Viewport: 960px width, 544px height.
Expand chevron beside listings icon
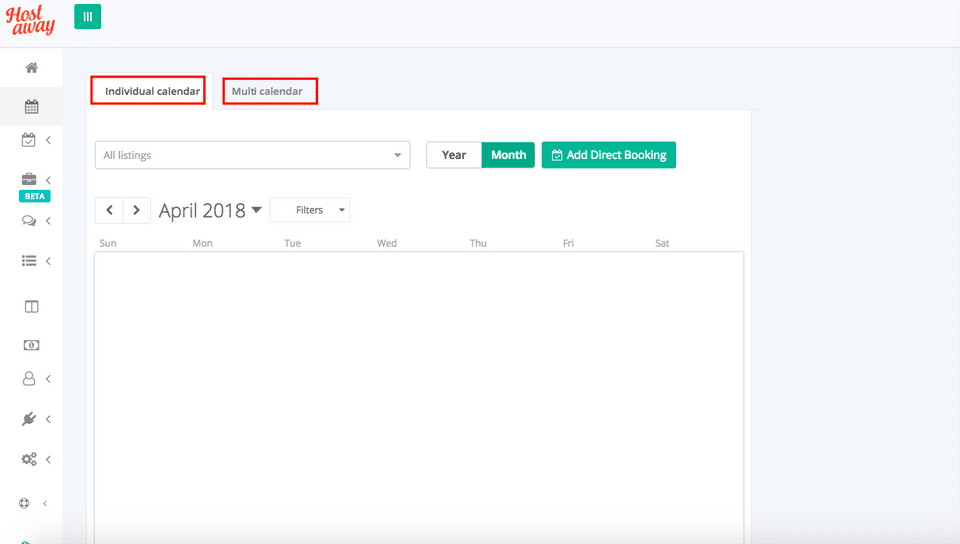click(x=48, y=261)
